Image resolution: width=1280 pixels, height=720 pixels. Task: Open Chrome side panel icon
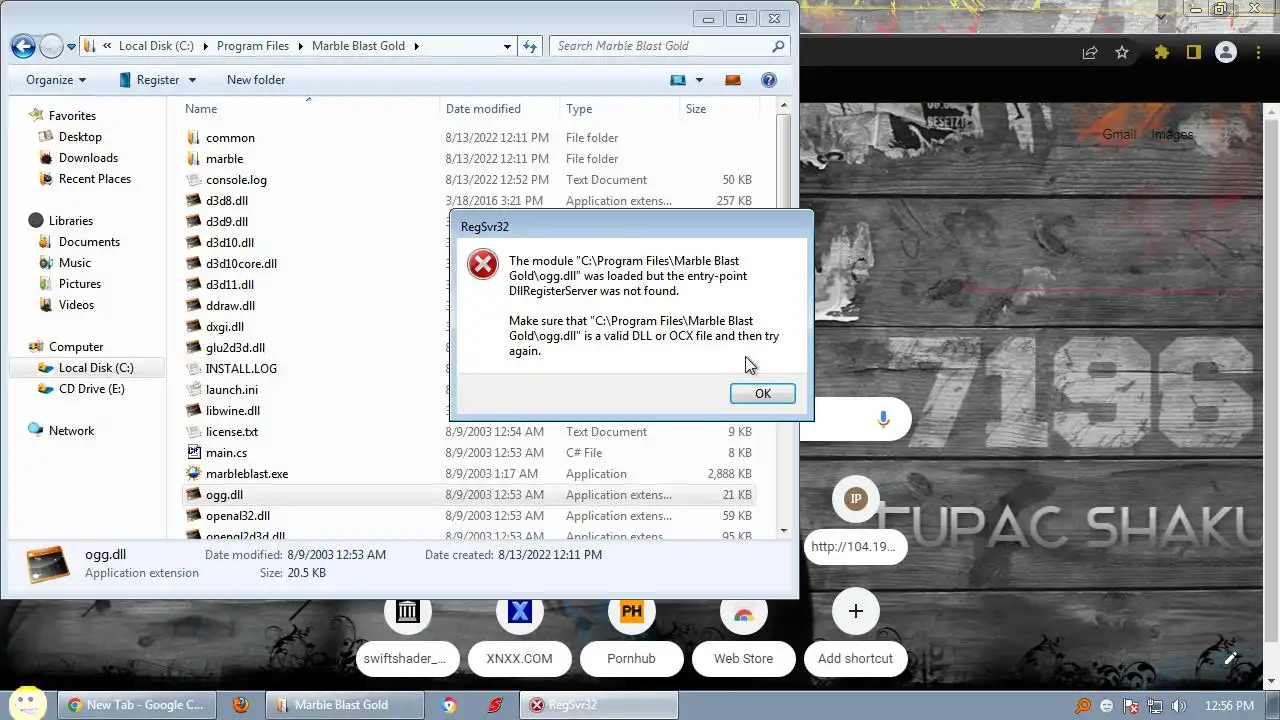click(x=1193, y=53)
